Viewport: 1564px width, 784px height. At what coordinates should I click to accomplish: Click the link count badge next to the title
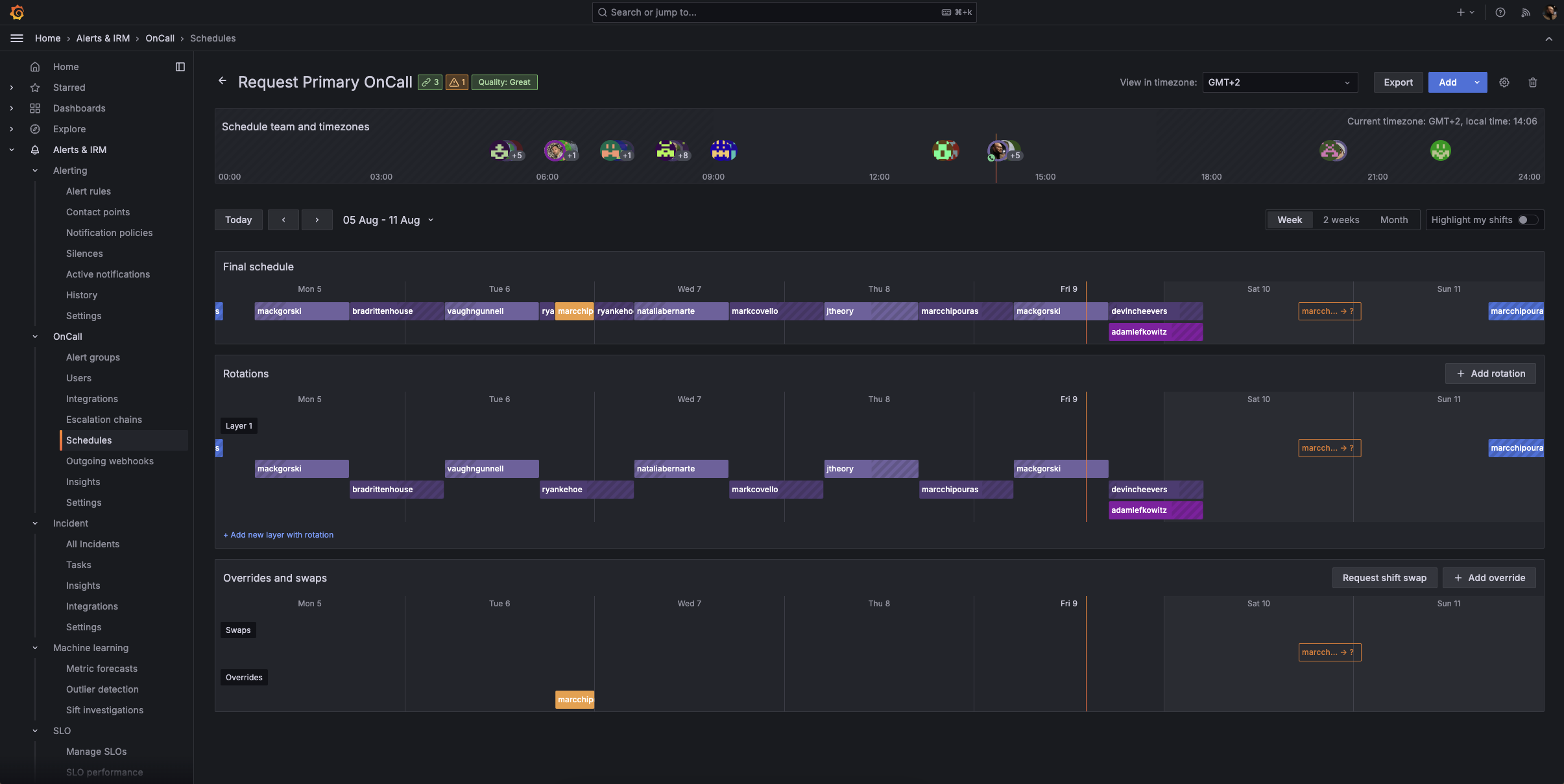click(x=429, y=82)
